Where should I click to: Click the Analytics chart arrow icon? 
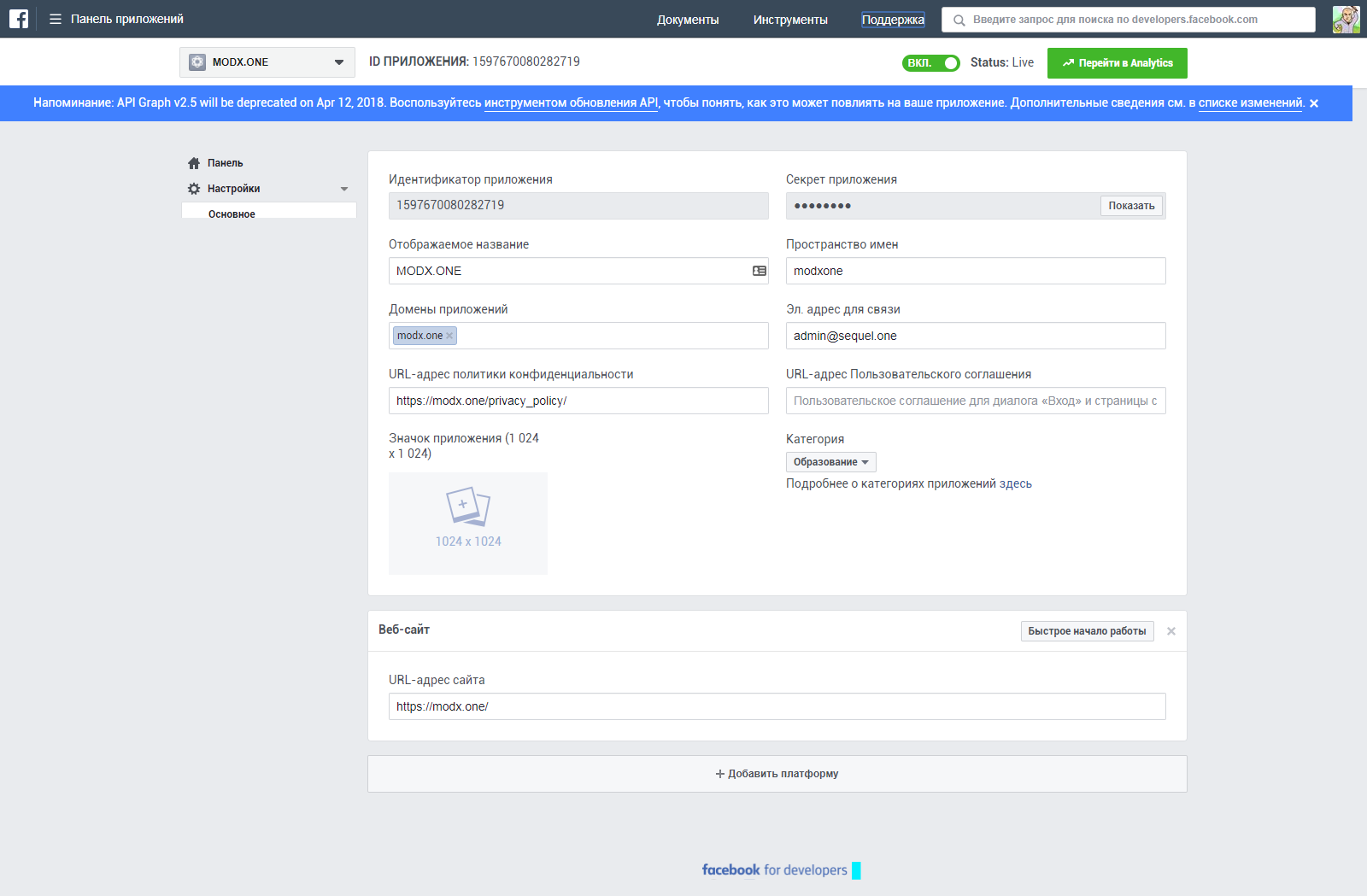(x=1068, y=63)
